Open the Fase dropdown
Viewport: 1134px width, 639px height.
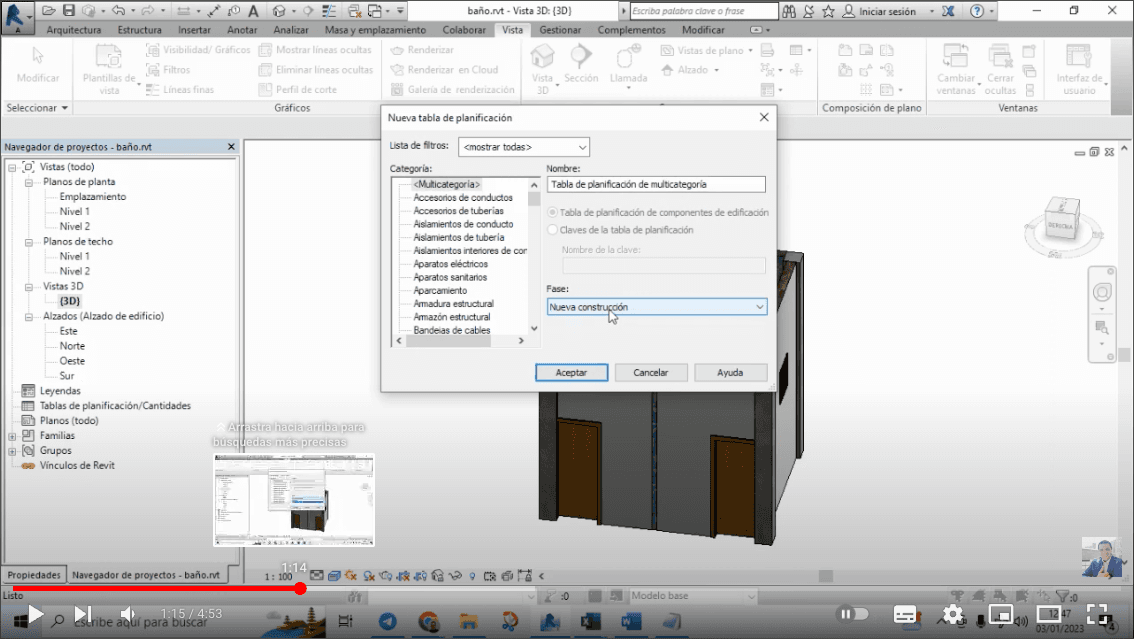pyautogui.click(x=657, y=307)
